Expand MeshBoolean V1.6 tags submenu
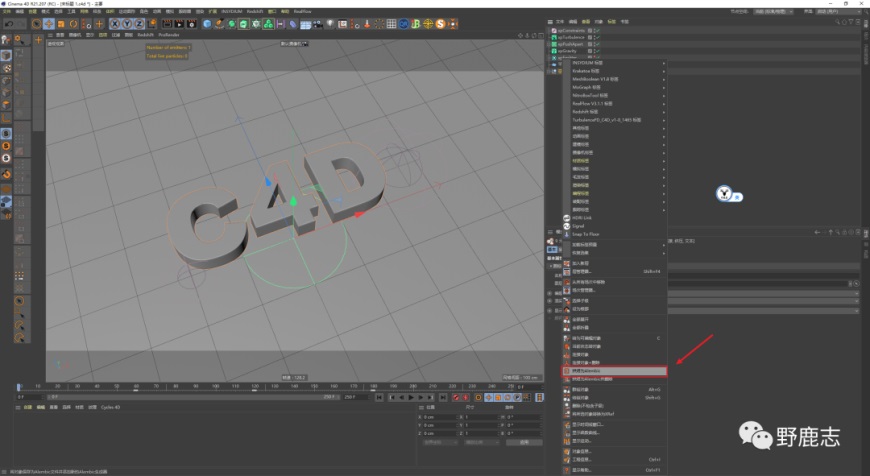 coord(615,79)
